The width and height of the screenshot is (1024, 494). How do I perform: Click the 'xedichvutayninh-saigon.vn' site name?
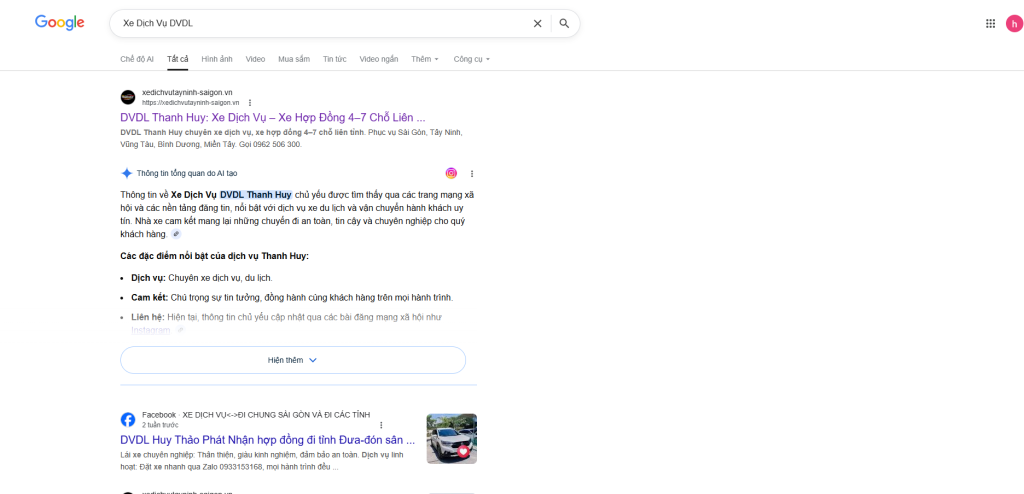click(187, 93)
